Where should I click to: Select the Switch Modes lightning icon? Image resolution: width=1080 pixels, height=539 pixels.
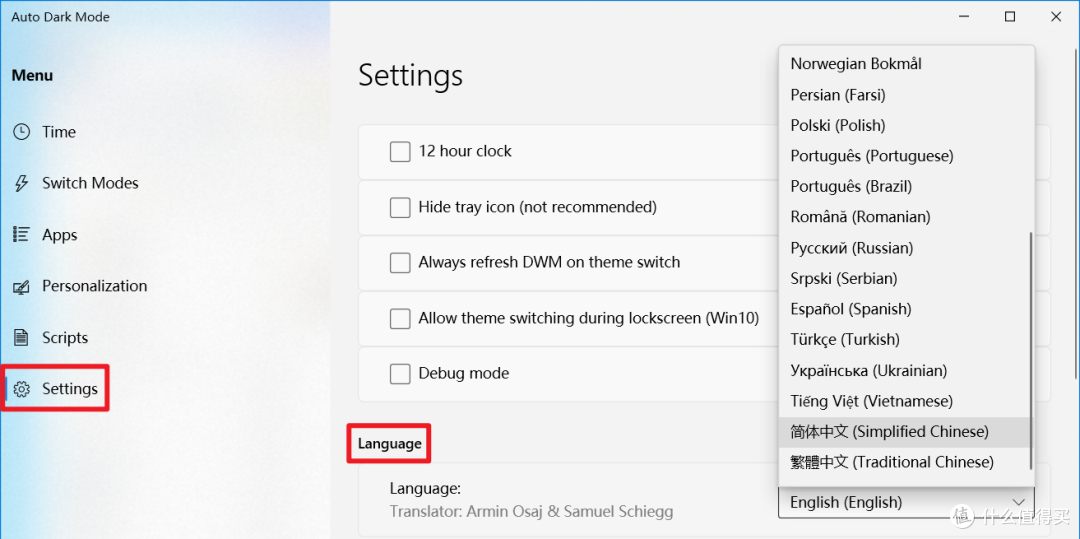coord(22,183)
